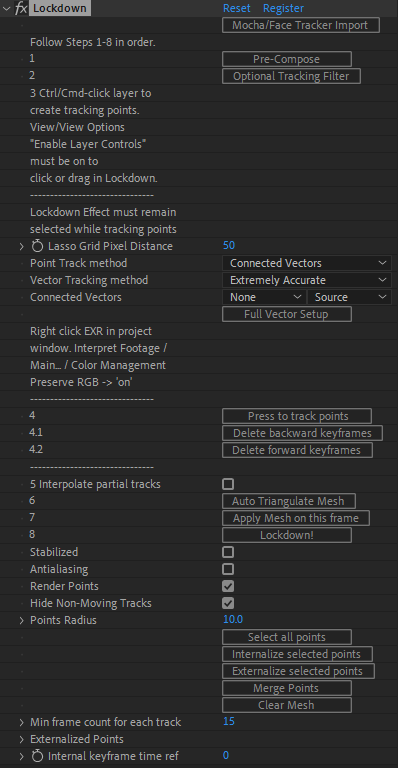
Task: Open Vector Tracking method dropdown
Action: (x=307, y=280)
